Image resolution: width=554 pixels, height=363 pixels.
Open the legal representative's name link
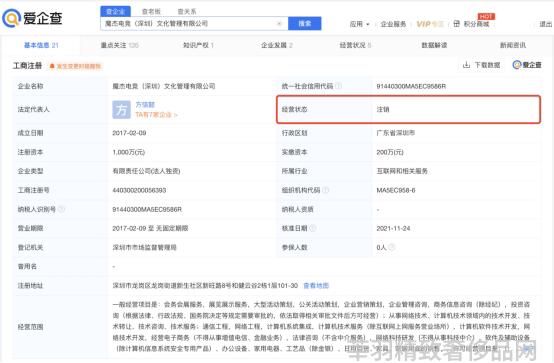pyautogui.click(x=145, y=105)
